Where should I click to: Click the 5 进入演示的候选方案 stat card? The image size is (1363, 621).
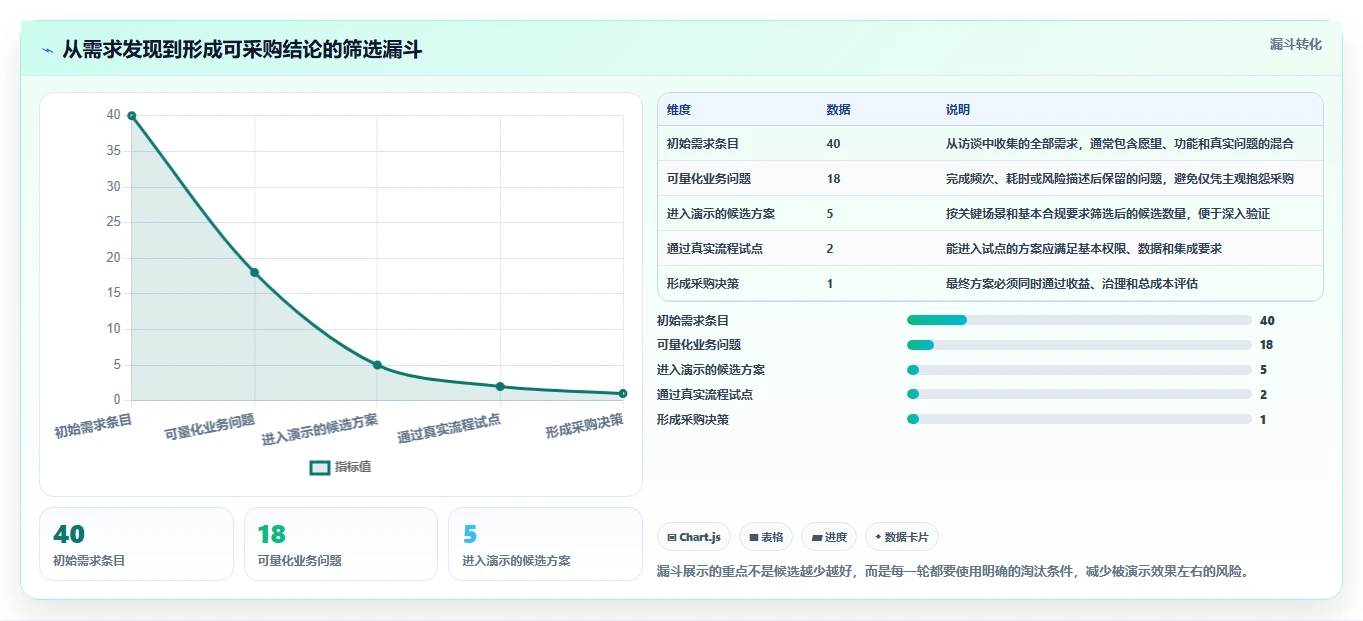pyautogui.click(x=545, y=544)
